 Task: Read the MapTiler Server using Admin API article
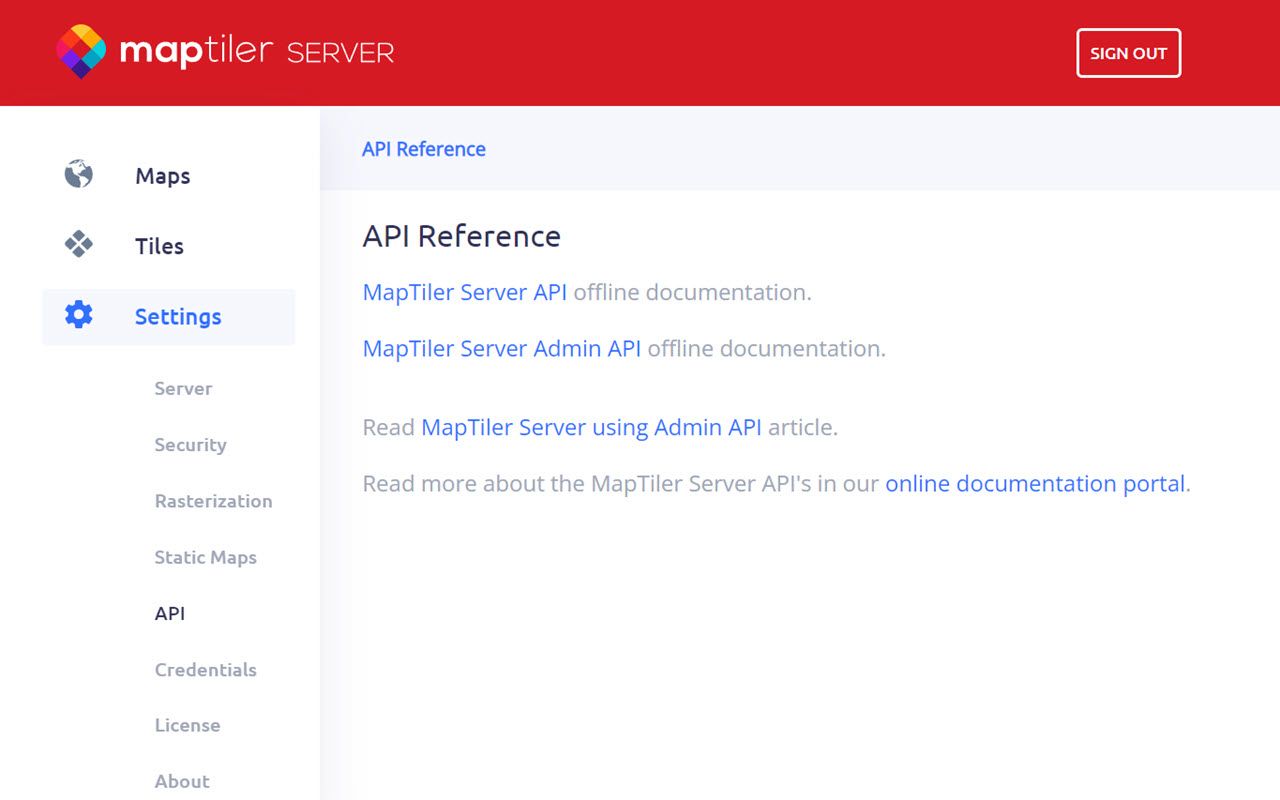click(591, 427)
